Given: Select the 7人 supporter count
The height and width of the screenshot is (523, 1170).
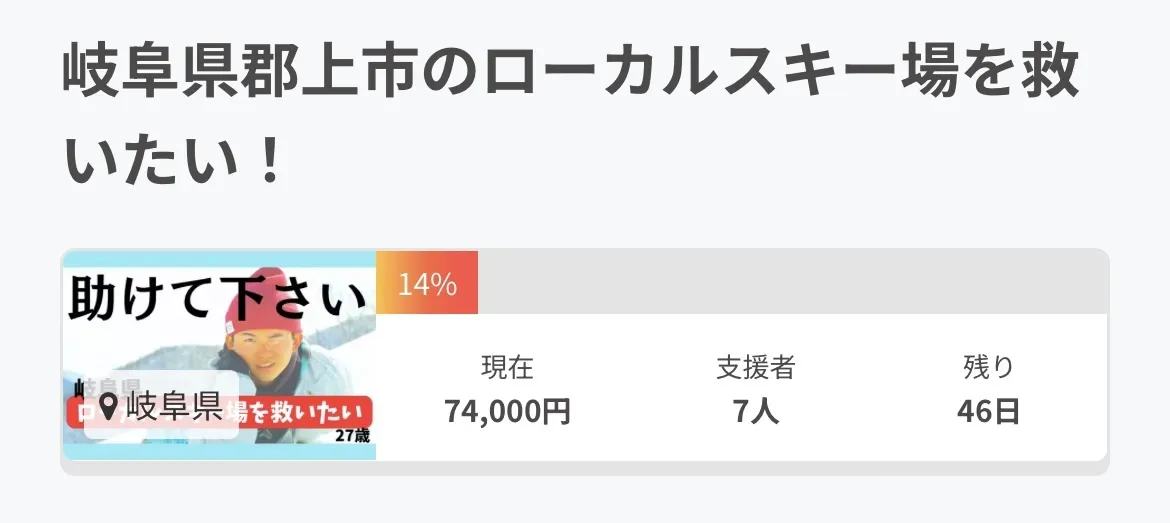Looking at the screenshot, I should pyautogui.click(x=755, y=411).
